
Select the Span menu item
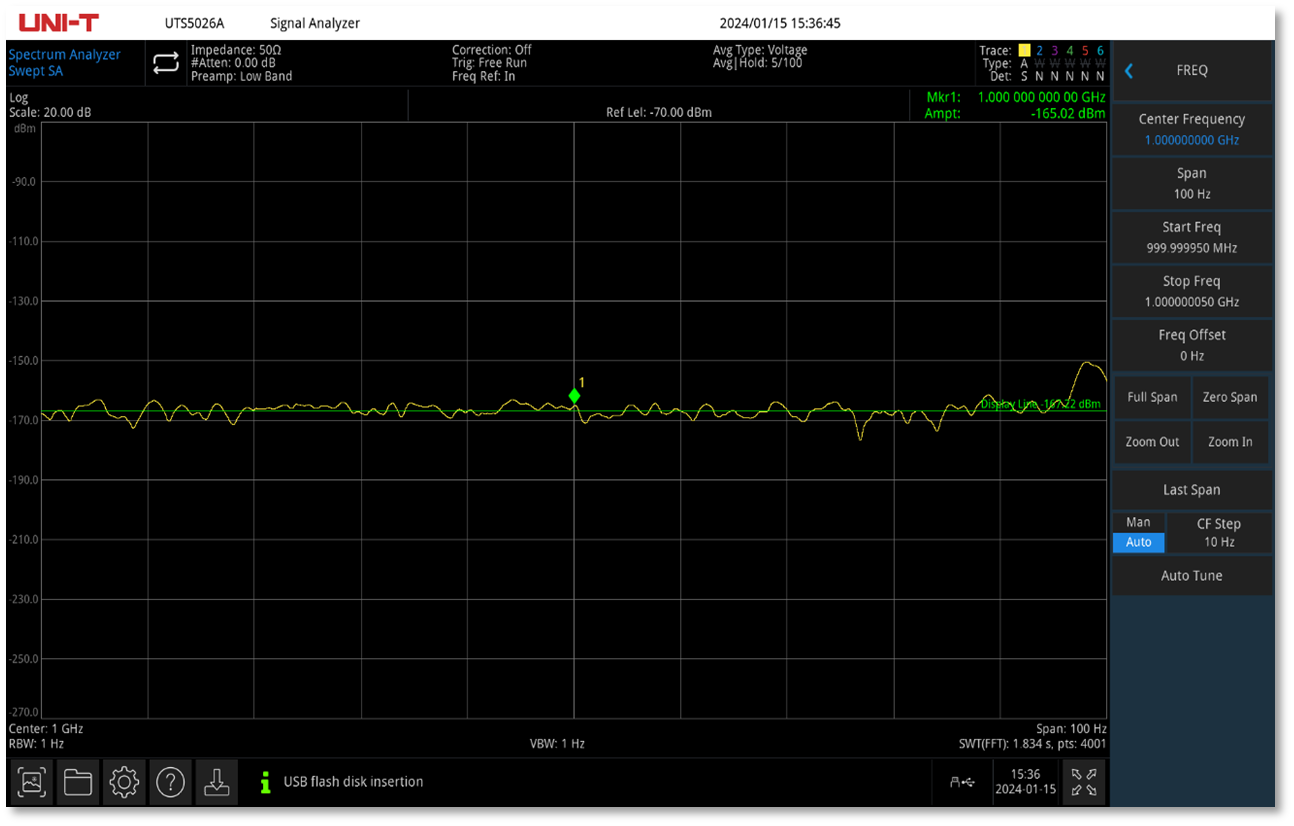coord(1191,183)
